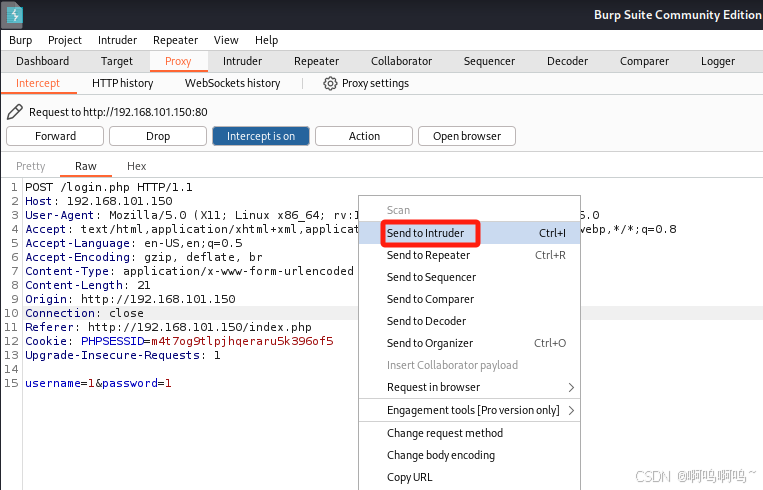Click the Action button
763x490 pixels.
point(364,136)
